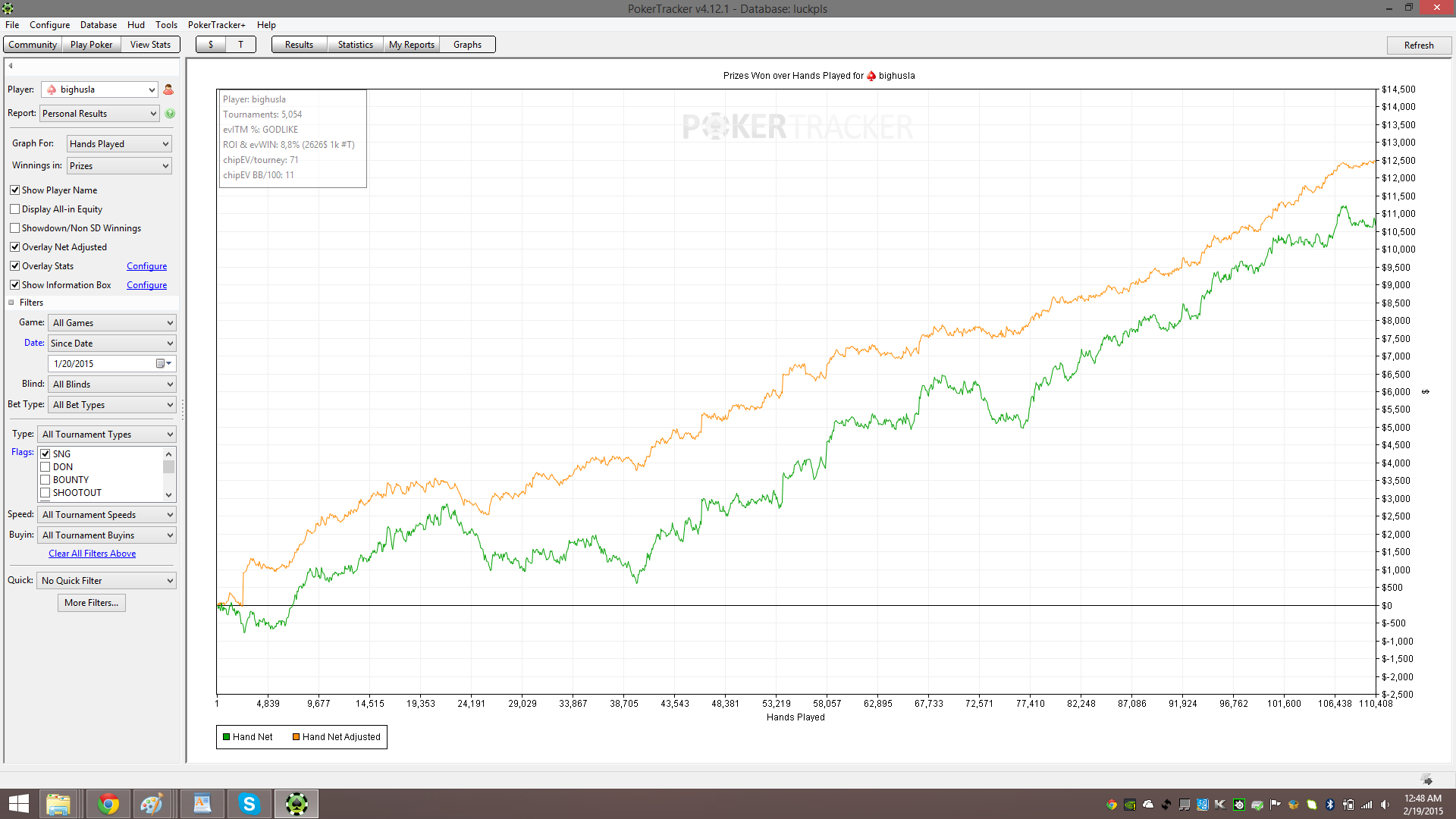
Task: Open File Explorer from the taskbar
Action: (x=58, y=804)
